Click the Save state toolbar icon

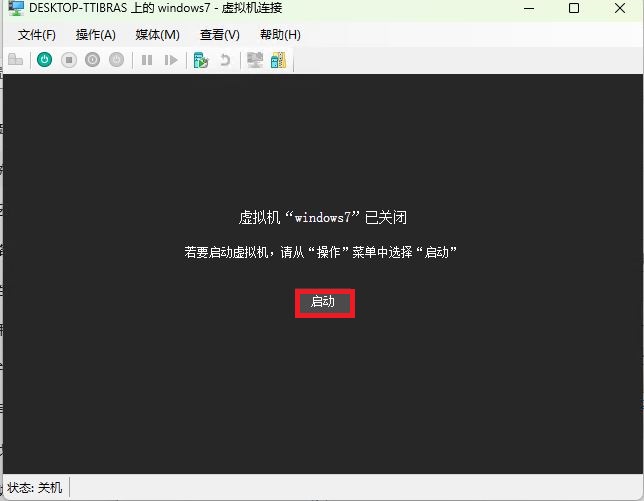[117, 60]
